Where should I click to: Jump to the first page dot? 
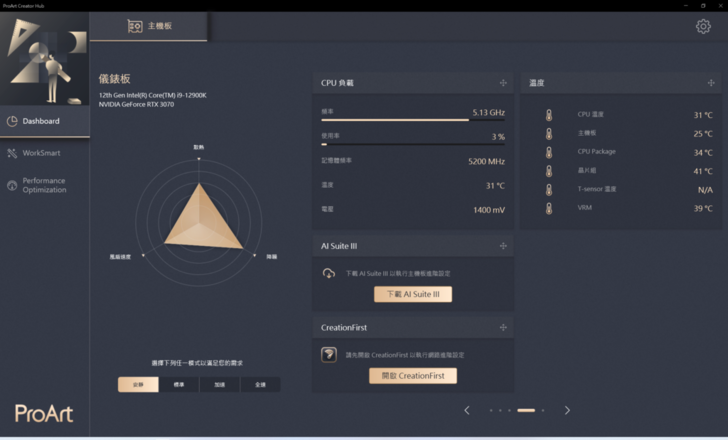[x=491, y=410]
